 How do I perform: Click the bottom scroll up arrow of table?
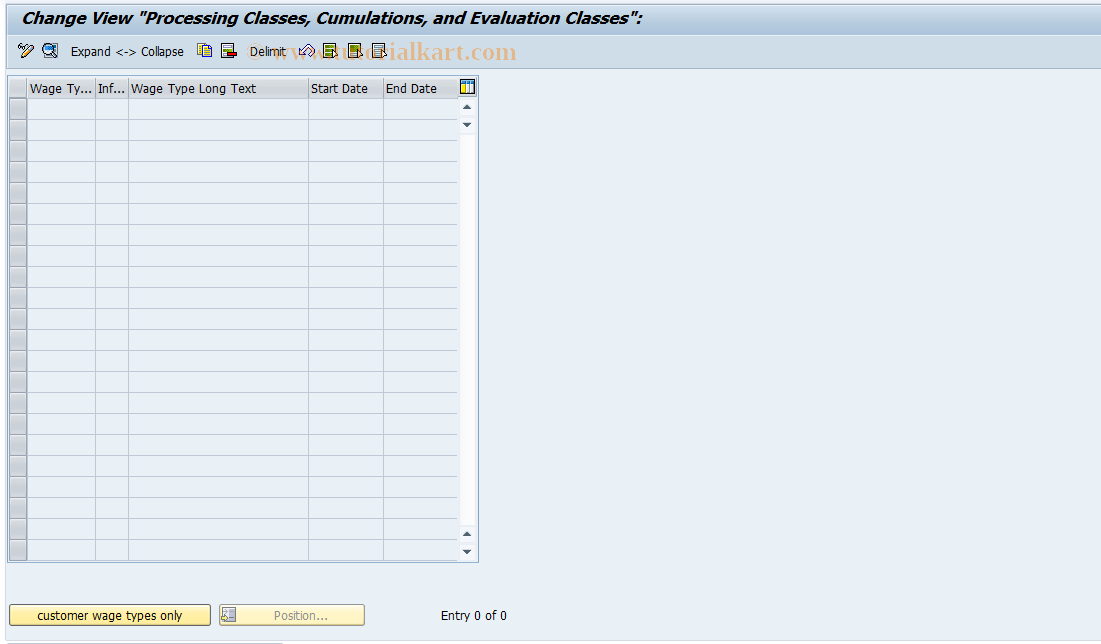coord(467,534)
